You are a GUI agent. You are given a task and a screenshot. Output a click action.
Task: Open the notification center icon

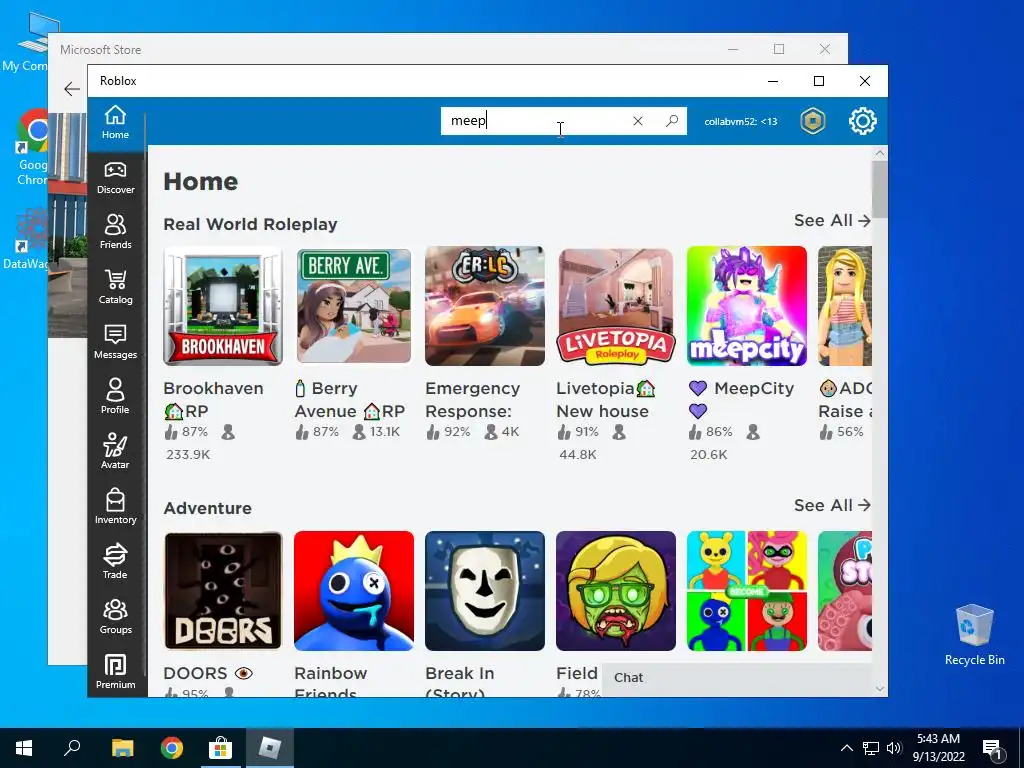992,748
